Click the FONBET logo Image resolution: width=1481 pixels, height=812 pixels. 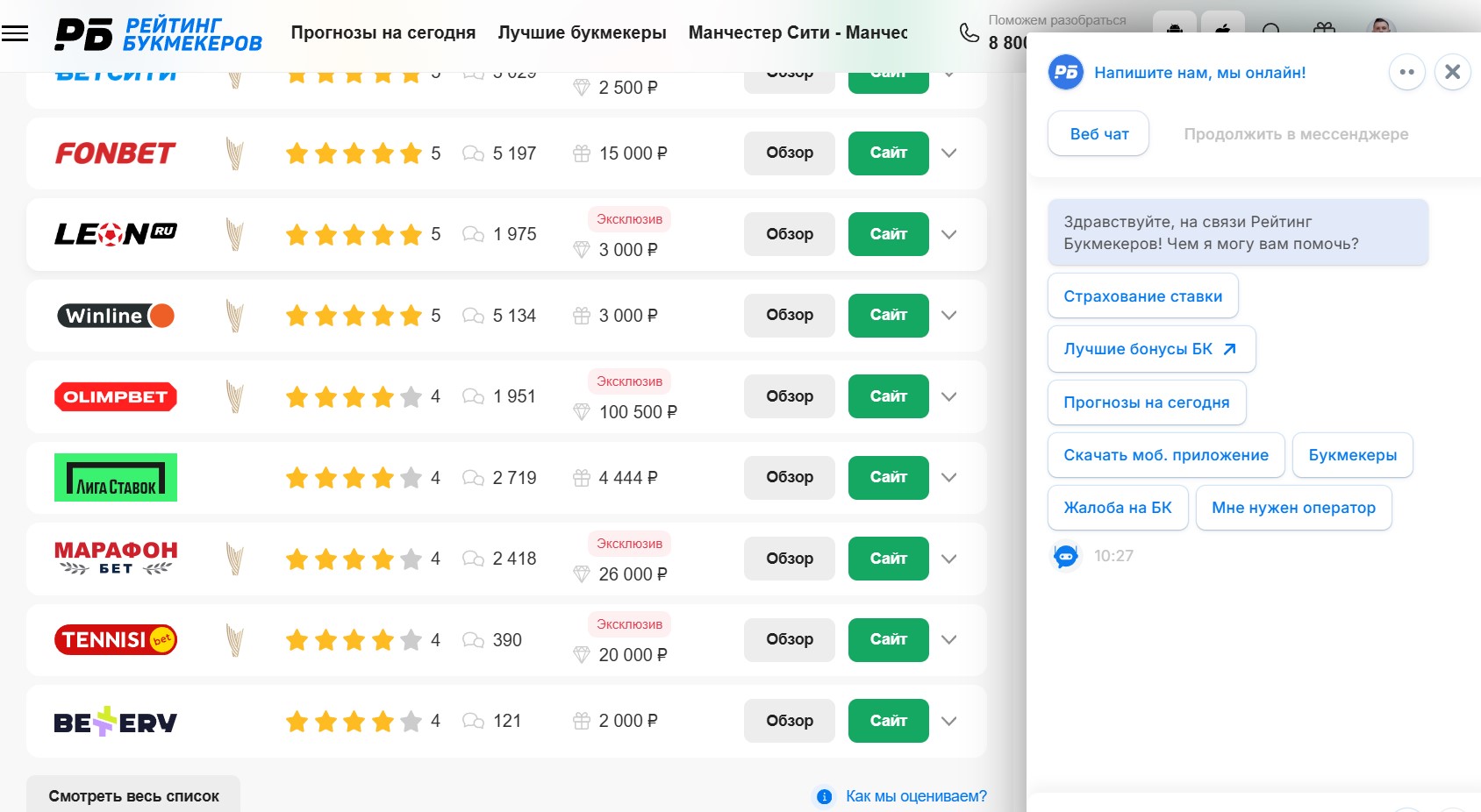point(116,153)
